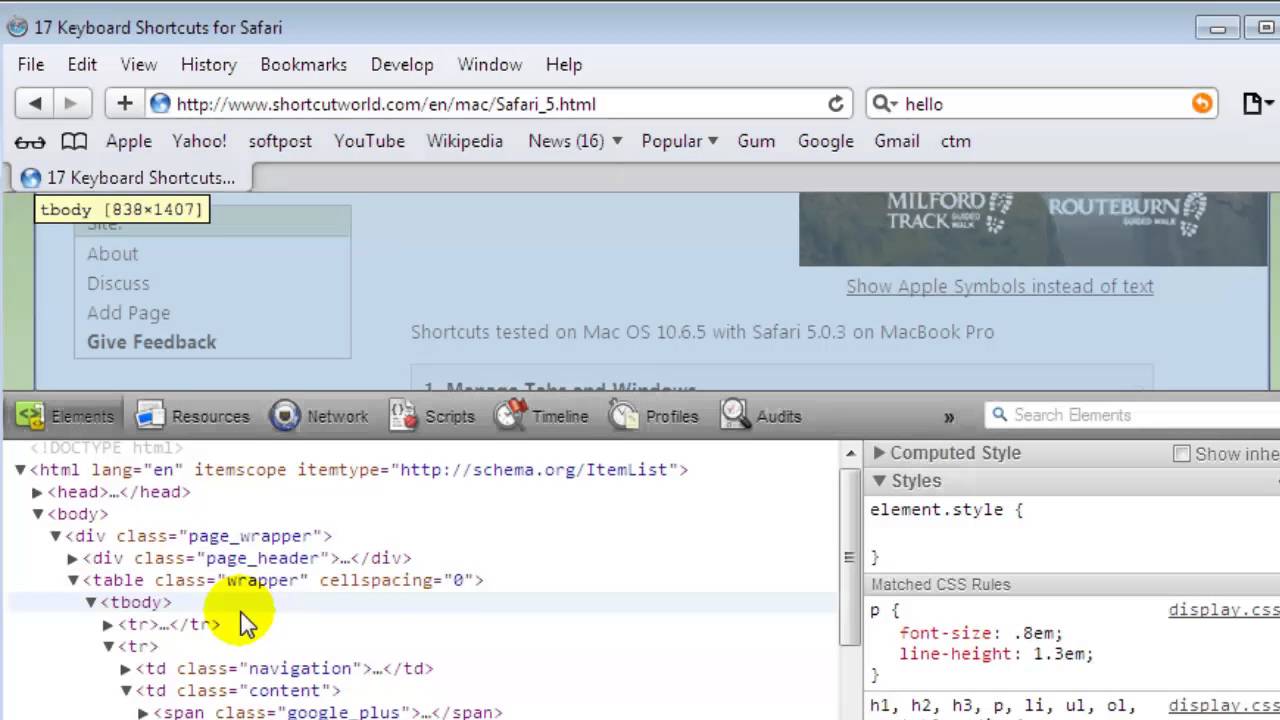Image resolution: width=1280 pixels, height=720 pixels.
Task: Expand the div page_header node
Action: (x=73, y=558)
